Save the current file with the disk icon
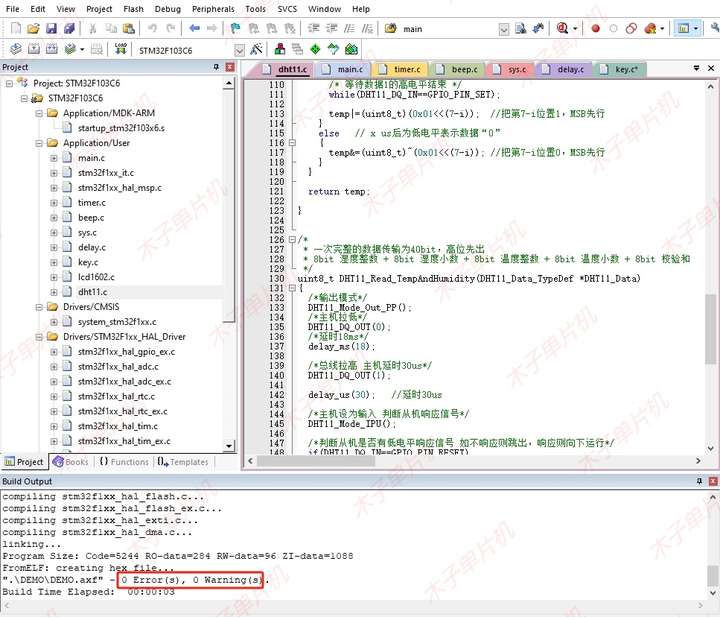 pos(51,28)
